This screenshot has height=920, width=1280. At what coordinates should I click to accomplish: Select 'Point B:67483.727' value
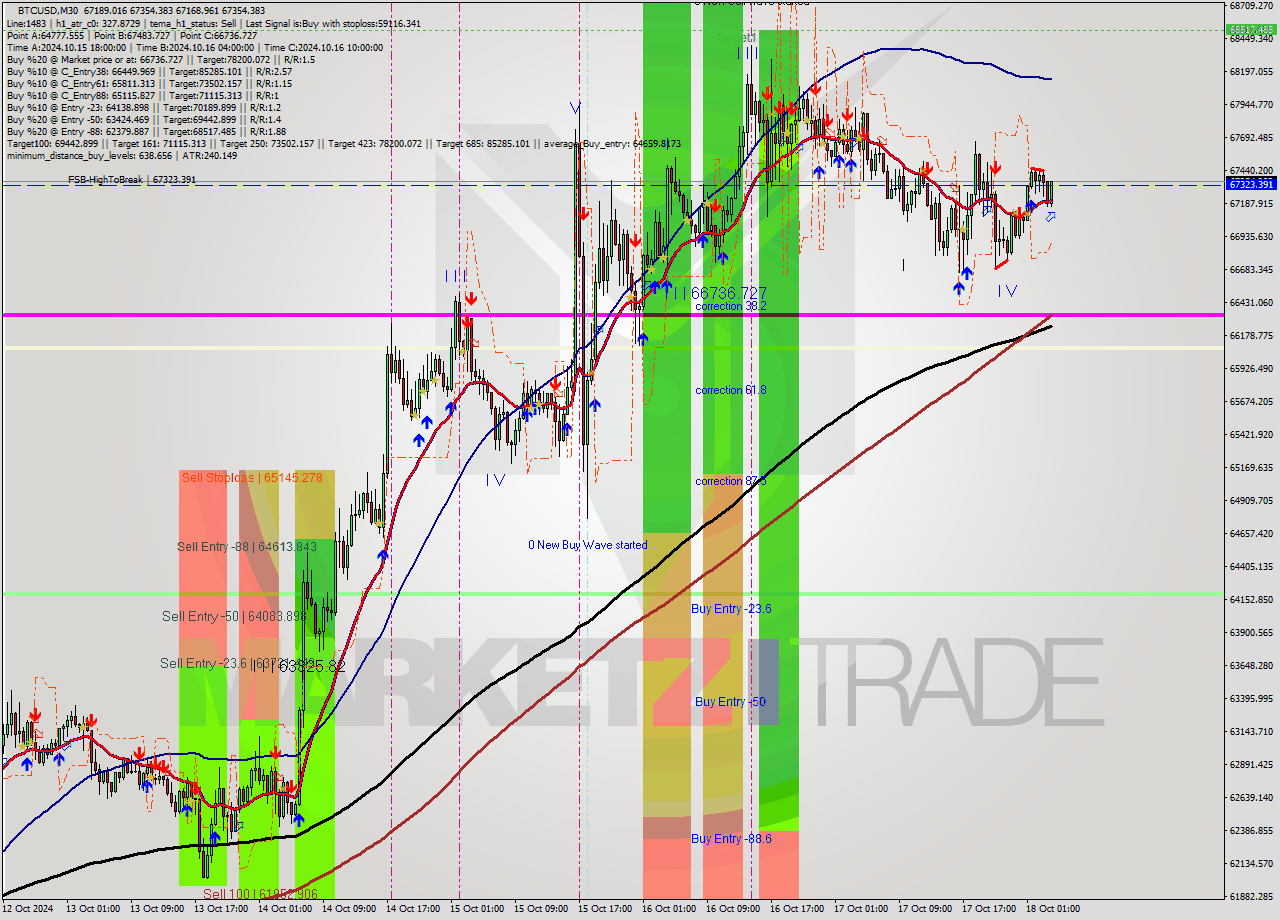134,35
